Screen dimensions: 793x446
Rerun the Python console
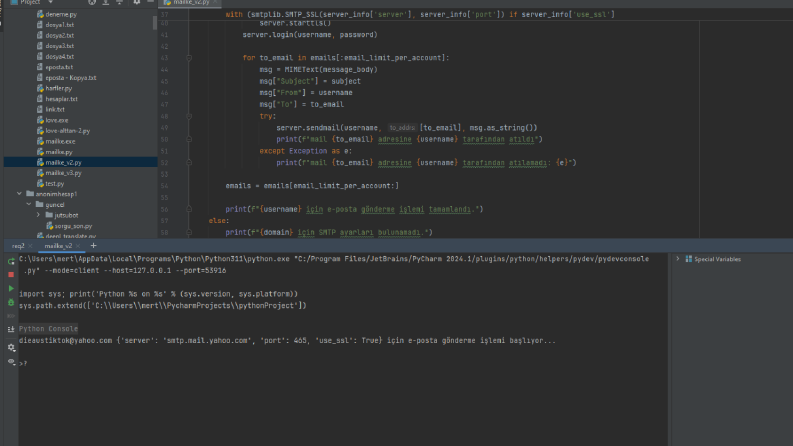11,261
